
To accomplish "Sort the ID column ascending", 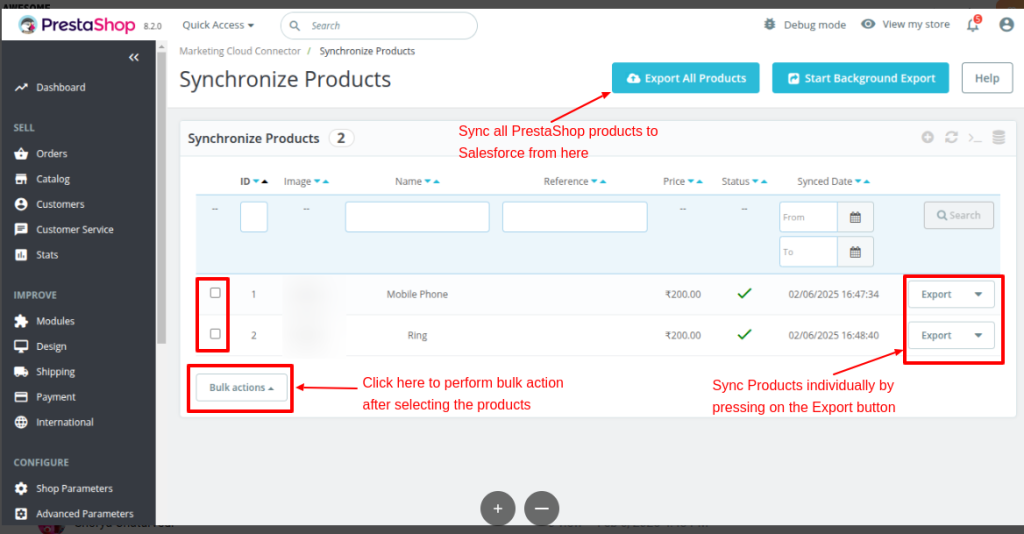I will [264, 181].
